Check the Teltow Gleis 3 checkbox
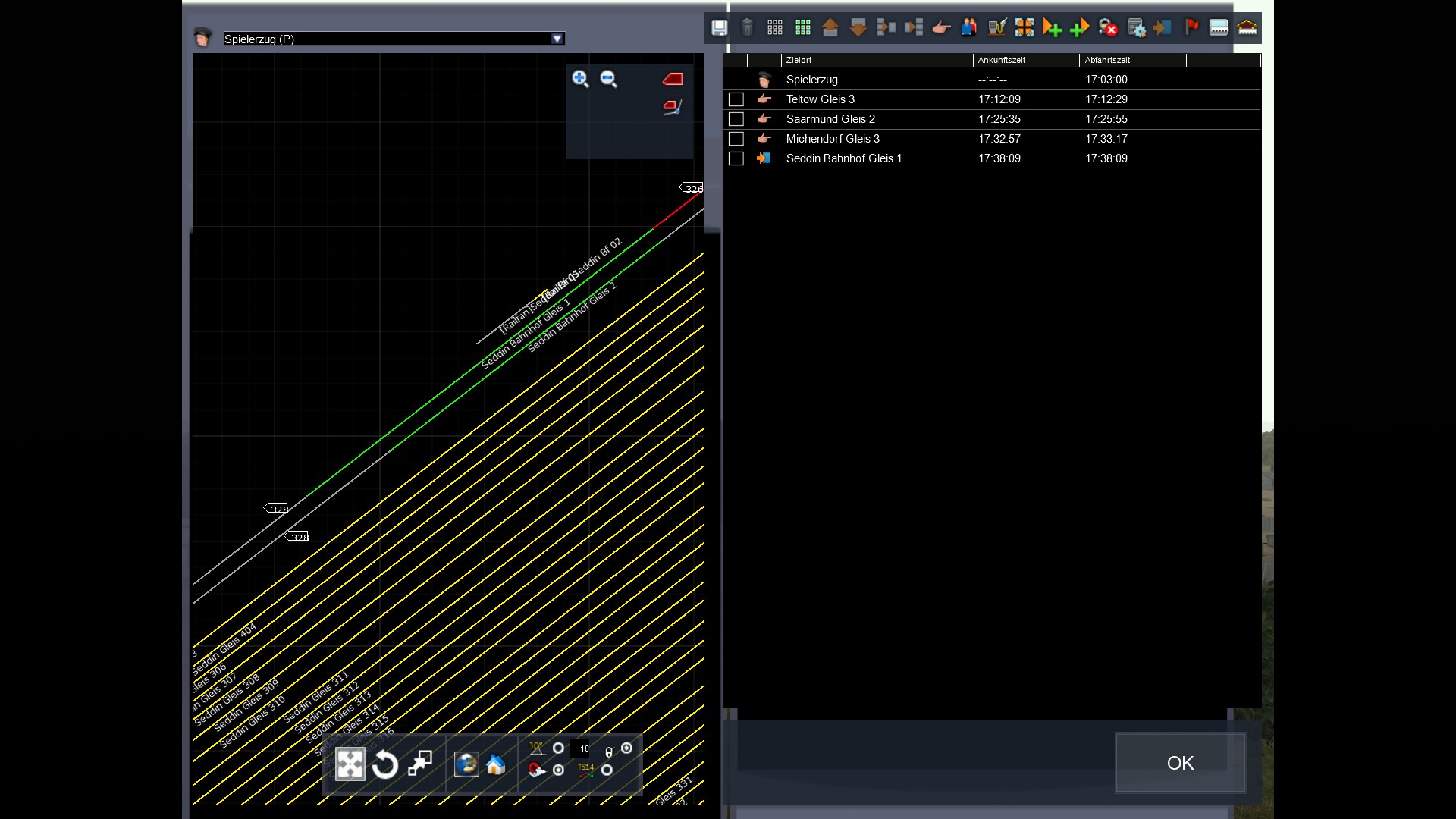The width and height of the screenshot is (1456, 819). [x=736, y=99]
